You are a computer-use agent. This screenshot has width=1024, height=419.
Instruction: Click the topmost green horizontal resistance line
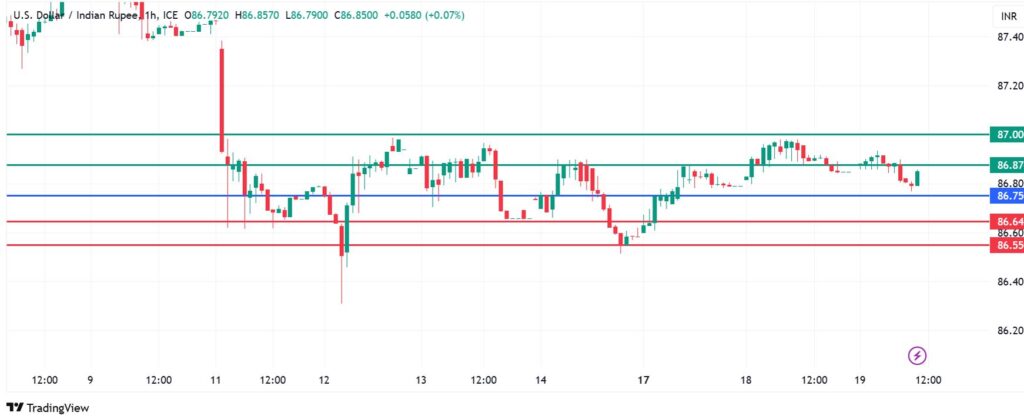(500, 134)
